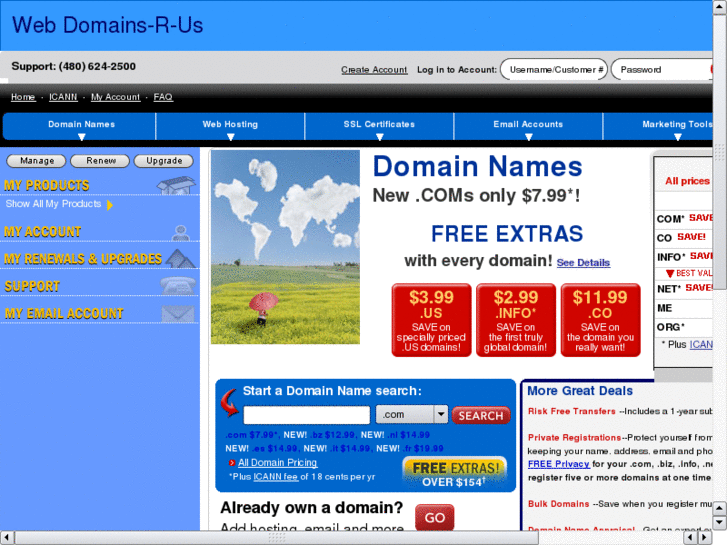
Task: Click the vertical scrollbar thumb
Action: (x=720, y=151)
